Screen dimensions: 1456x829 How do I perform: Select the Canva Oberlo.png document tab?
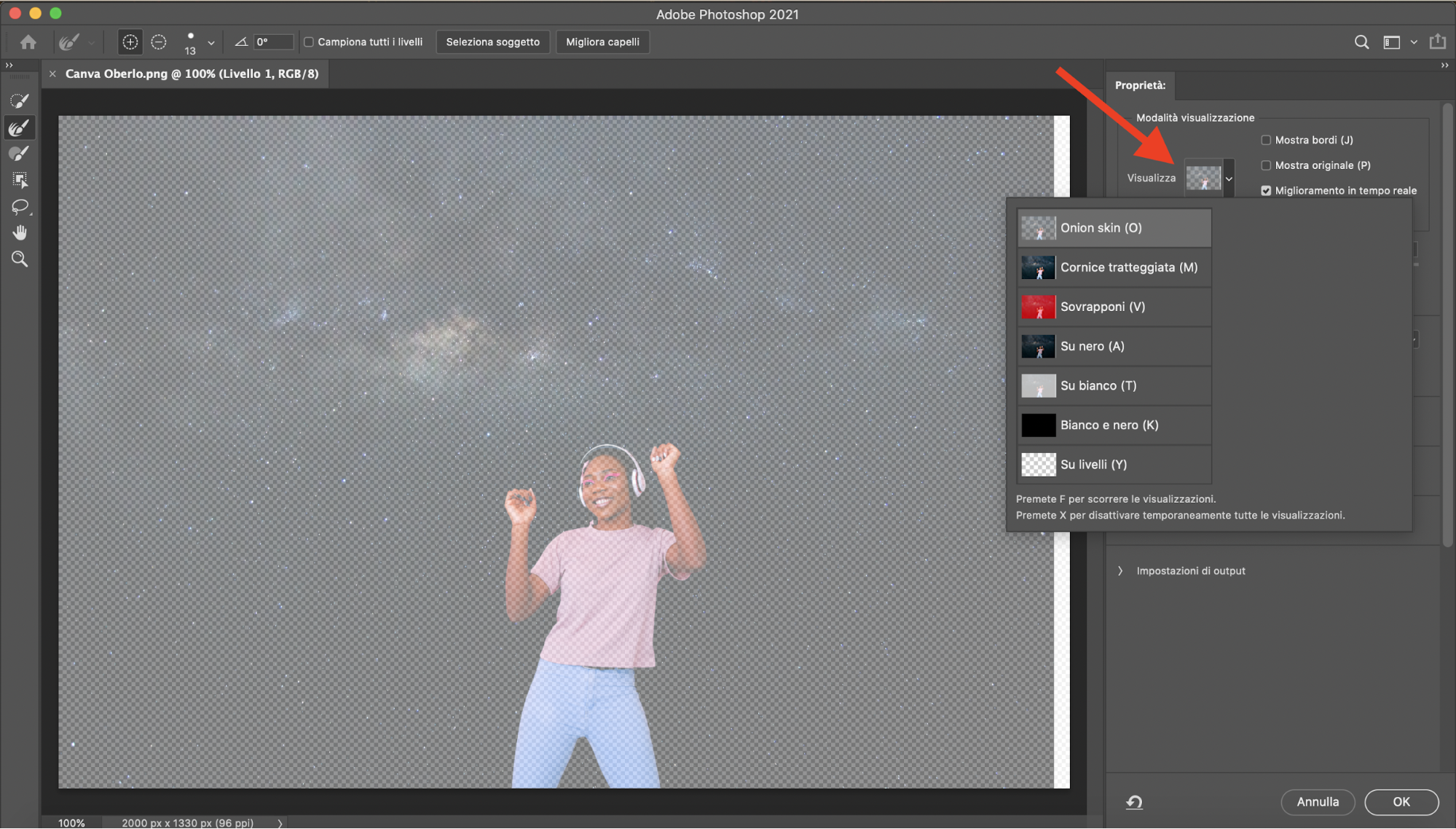[x=192, y=74]
